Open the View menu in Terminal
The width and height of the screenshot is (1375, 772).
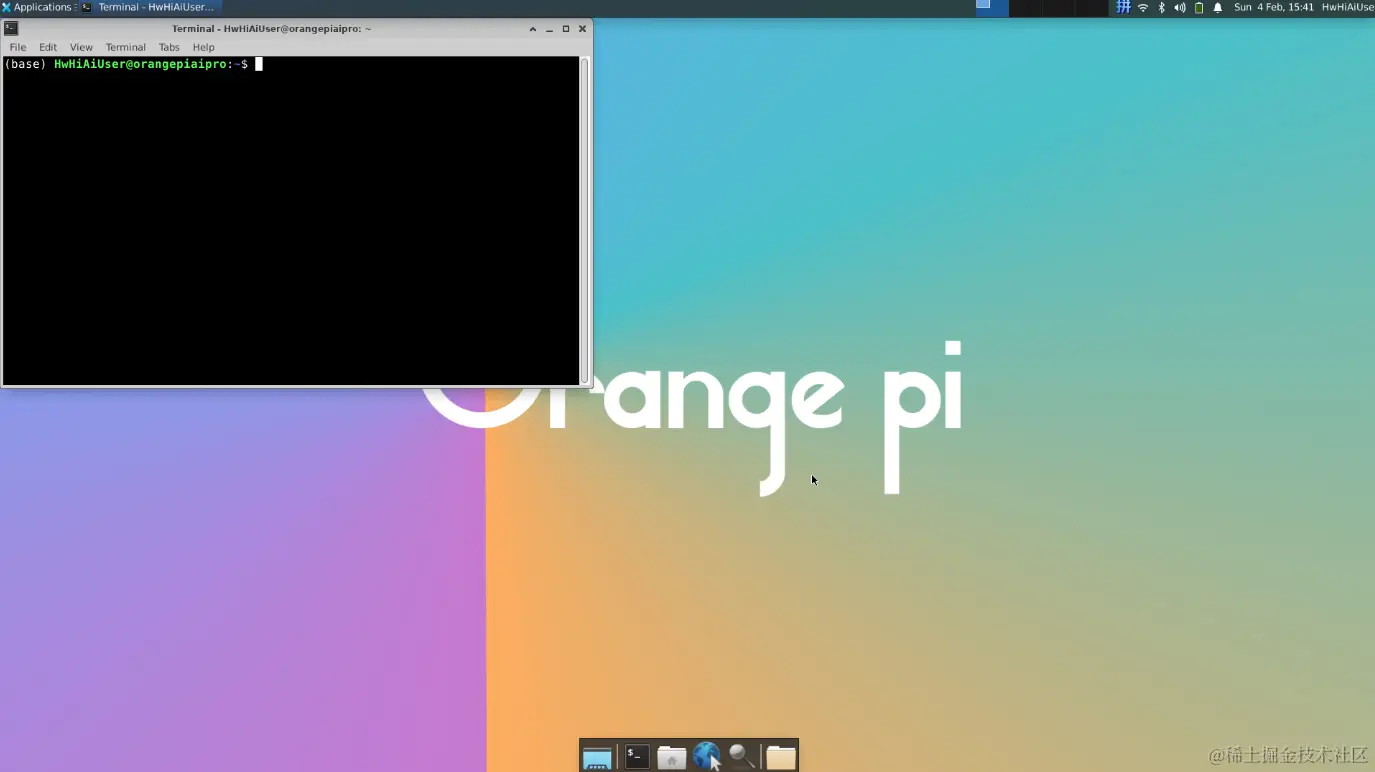point(81,47)
